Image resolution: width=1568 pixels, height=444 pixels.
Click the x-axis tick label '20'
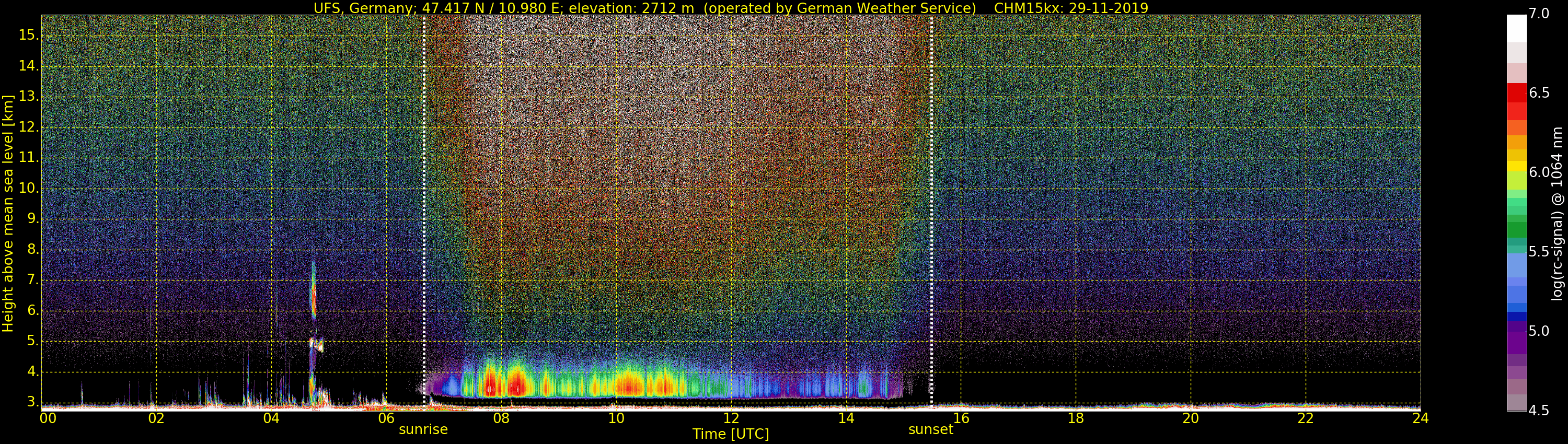coord(1191,418)
